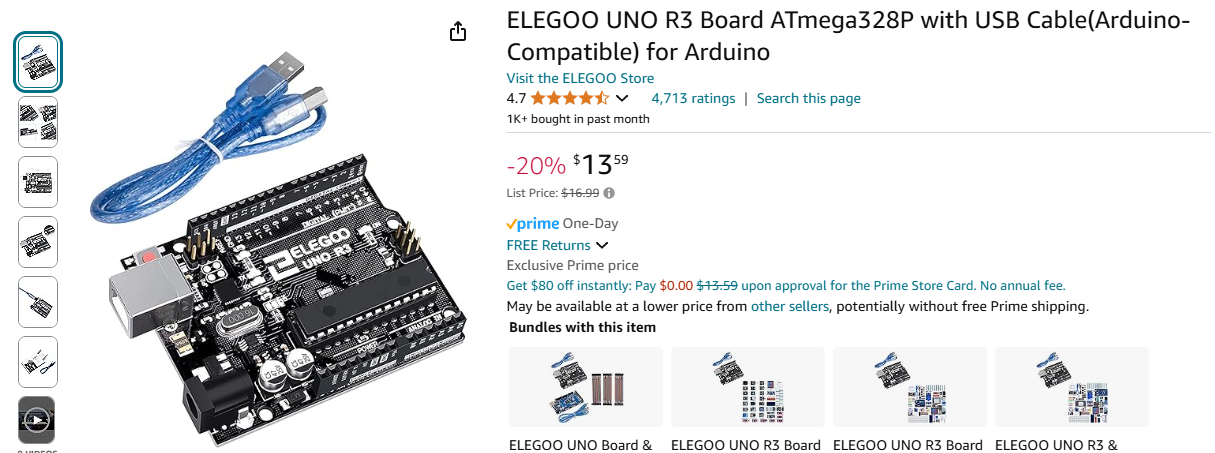Image resolution: width=1215 pixels, height=453 pixels.
Task: Click the List Price info icon
Action: [x=609, y=193]
